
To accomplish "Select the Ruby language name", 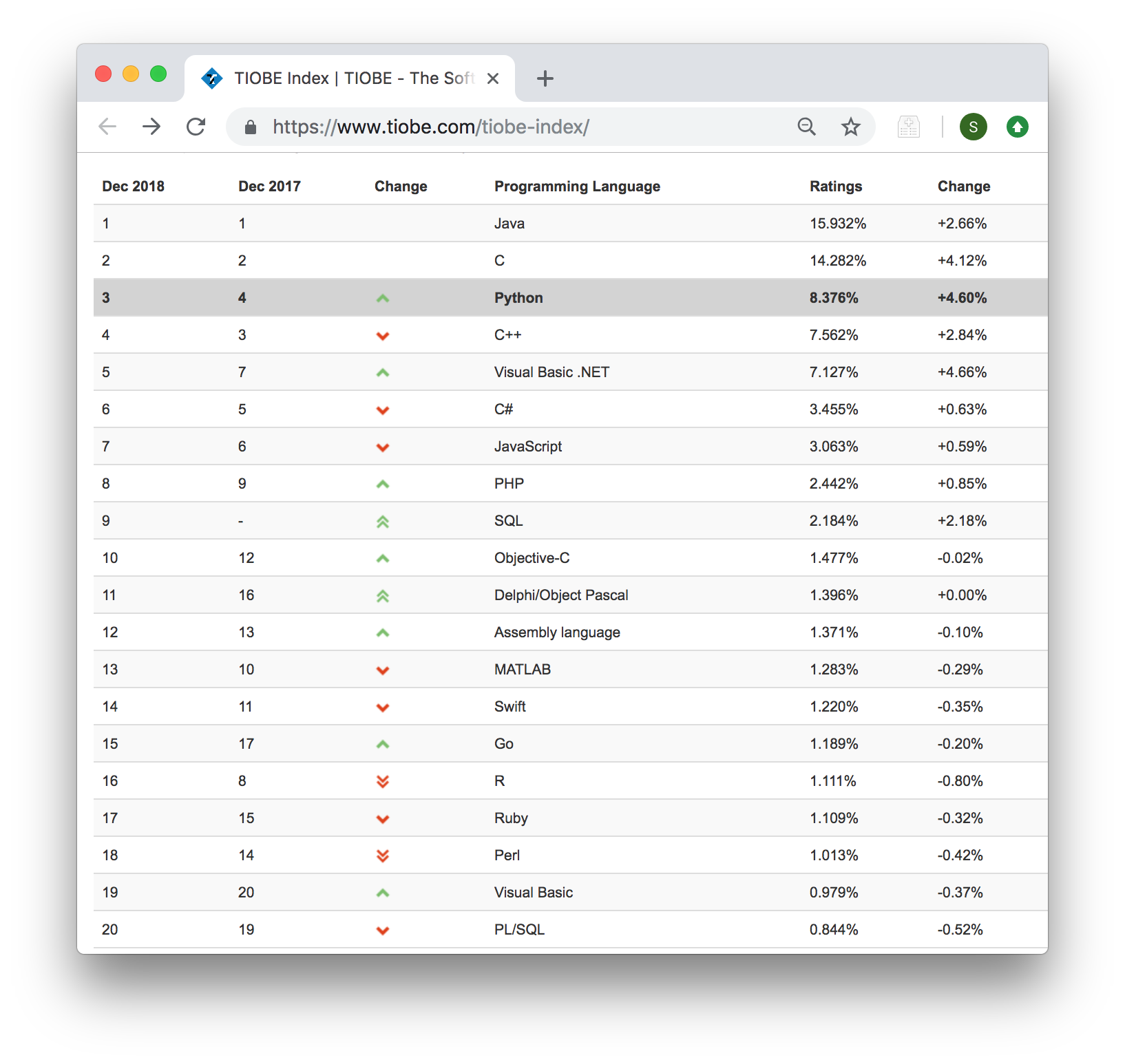I will 511,818.
